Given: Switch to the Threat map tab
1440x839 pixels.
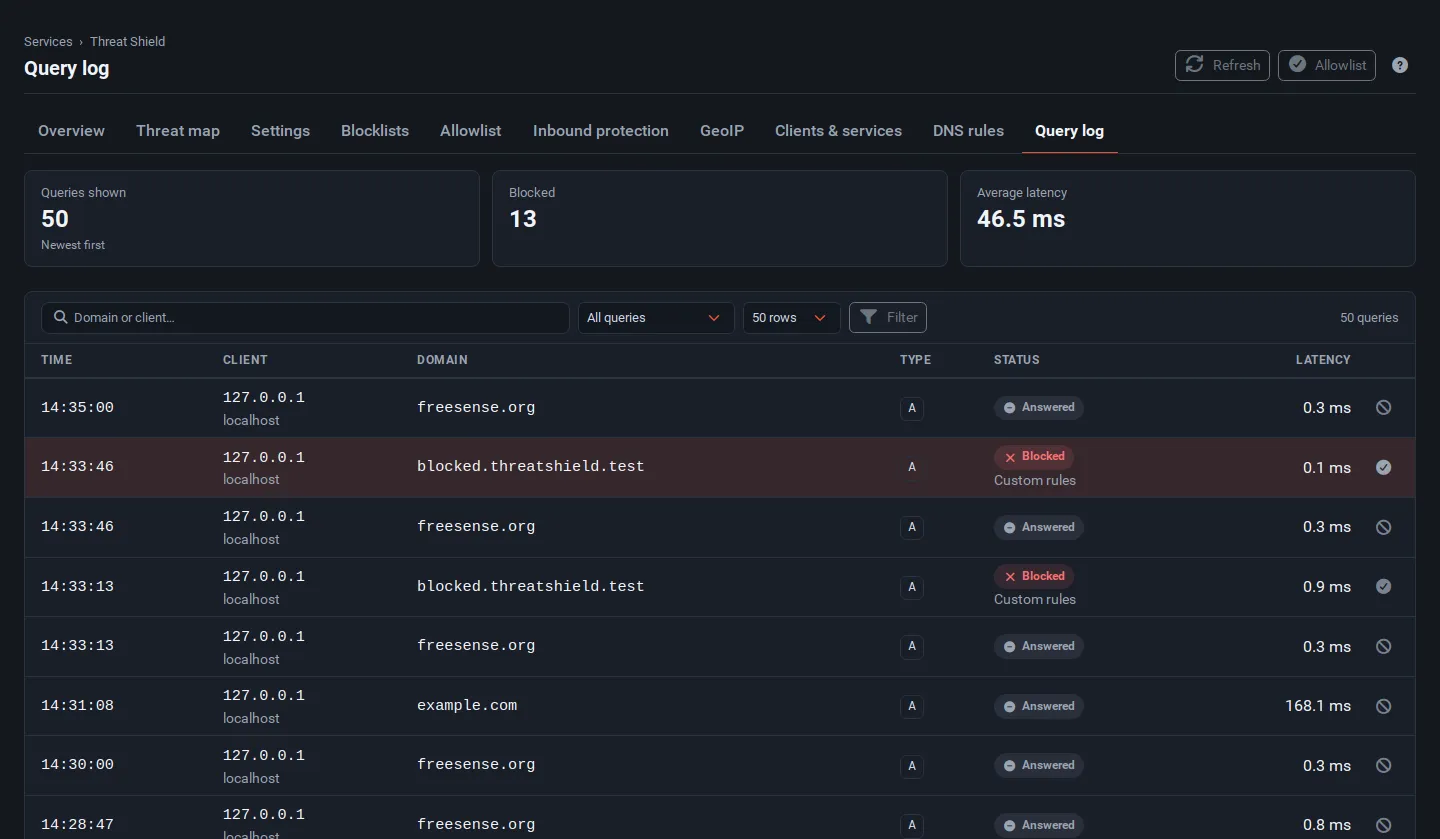Looking at the screenshot, I should [178, 131].
